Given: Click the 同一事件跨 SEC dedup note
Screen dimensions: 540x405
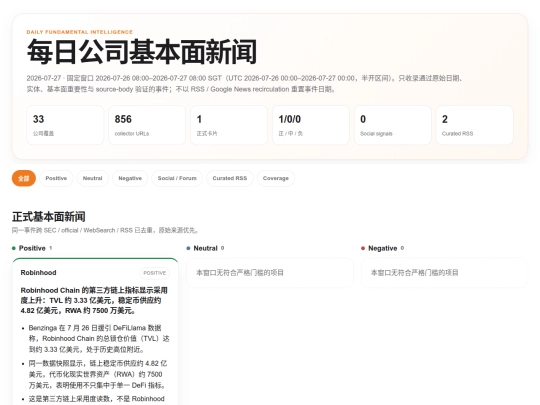Looking at the screenshot, I should click(x=105, y=230).
